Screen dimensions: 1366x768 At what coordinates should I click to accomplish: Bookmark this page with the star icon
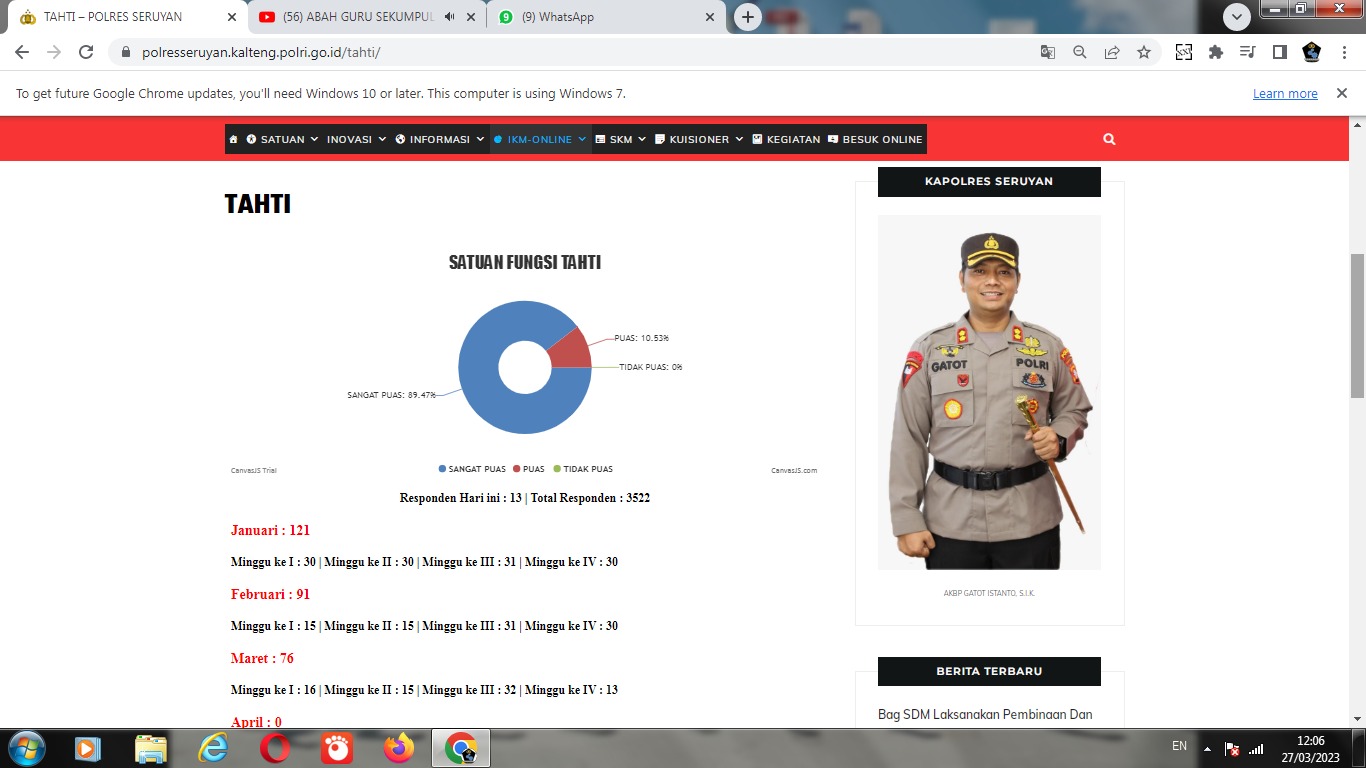tap(1144, 53)
